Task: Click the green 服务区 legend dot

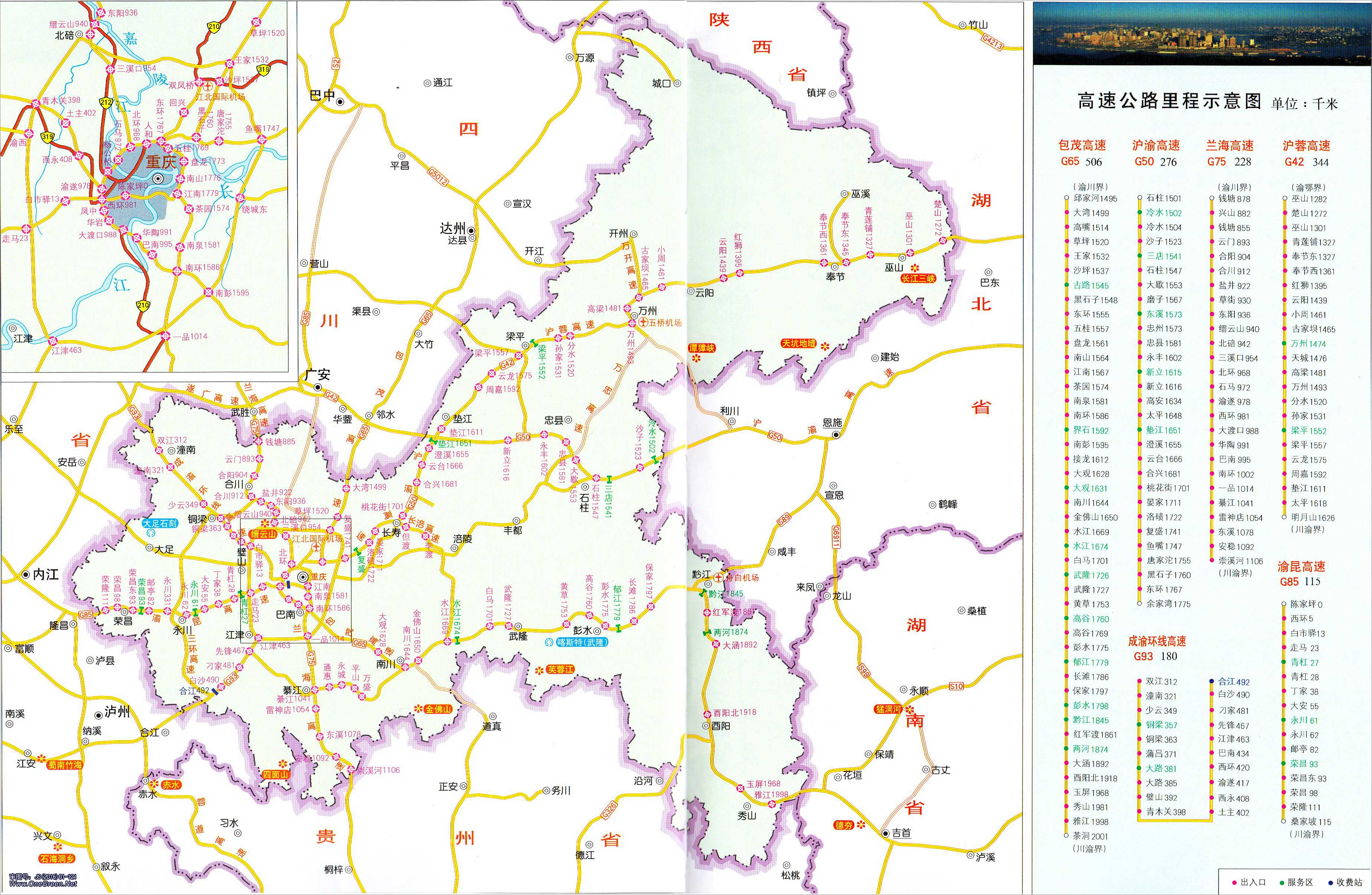Action: click(1282, 882)
